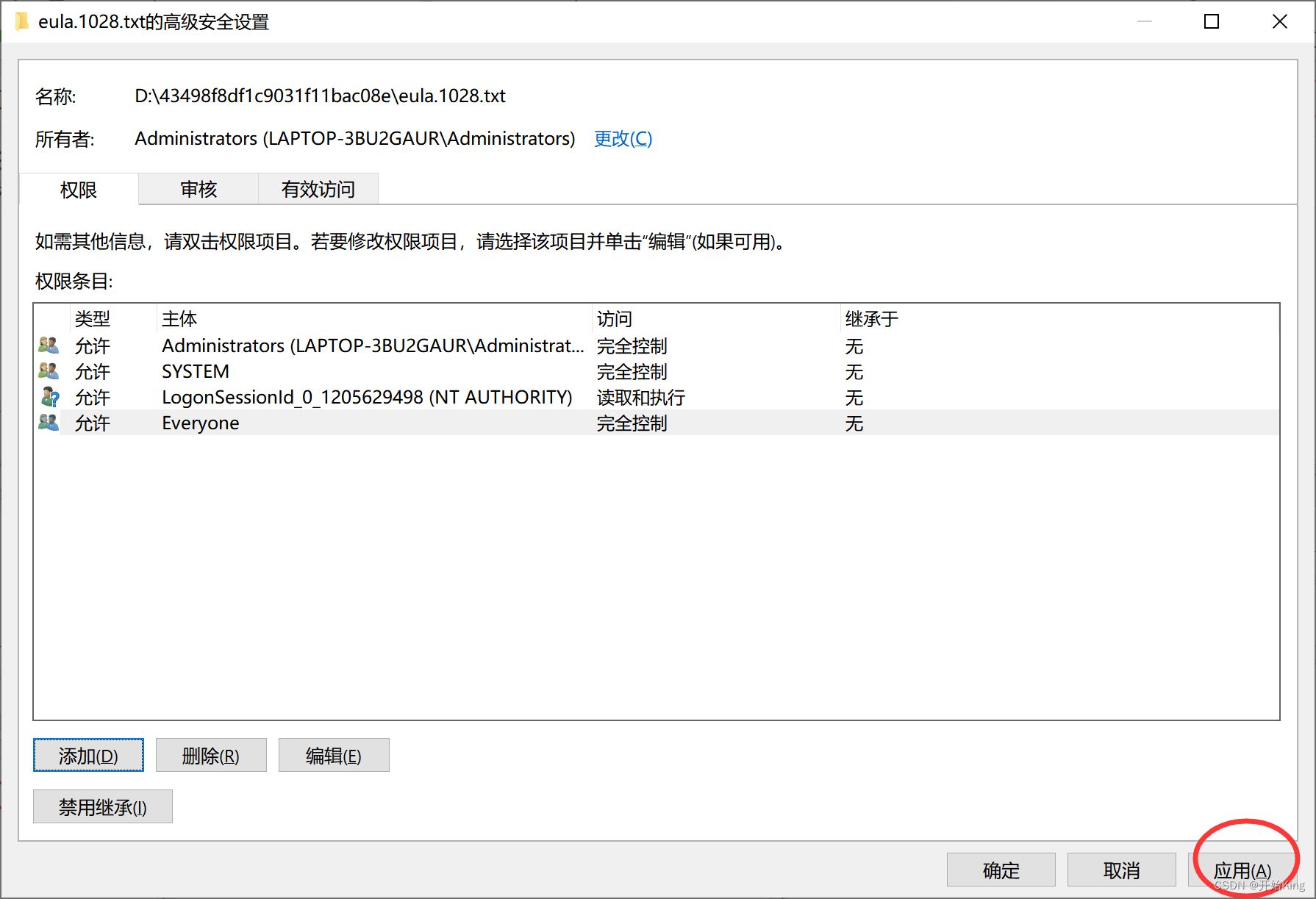This screenshot has width=1316, height=899.
Task: Click the file path D:\43498f8df1c9031f11bac08e\eula.1028.txt
Action: (x=320, y=96)
